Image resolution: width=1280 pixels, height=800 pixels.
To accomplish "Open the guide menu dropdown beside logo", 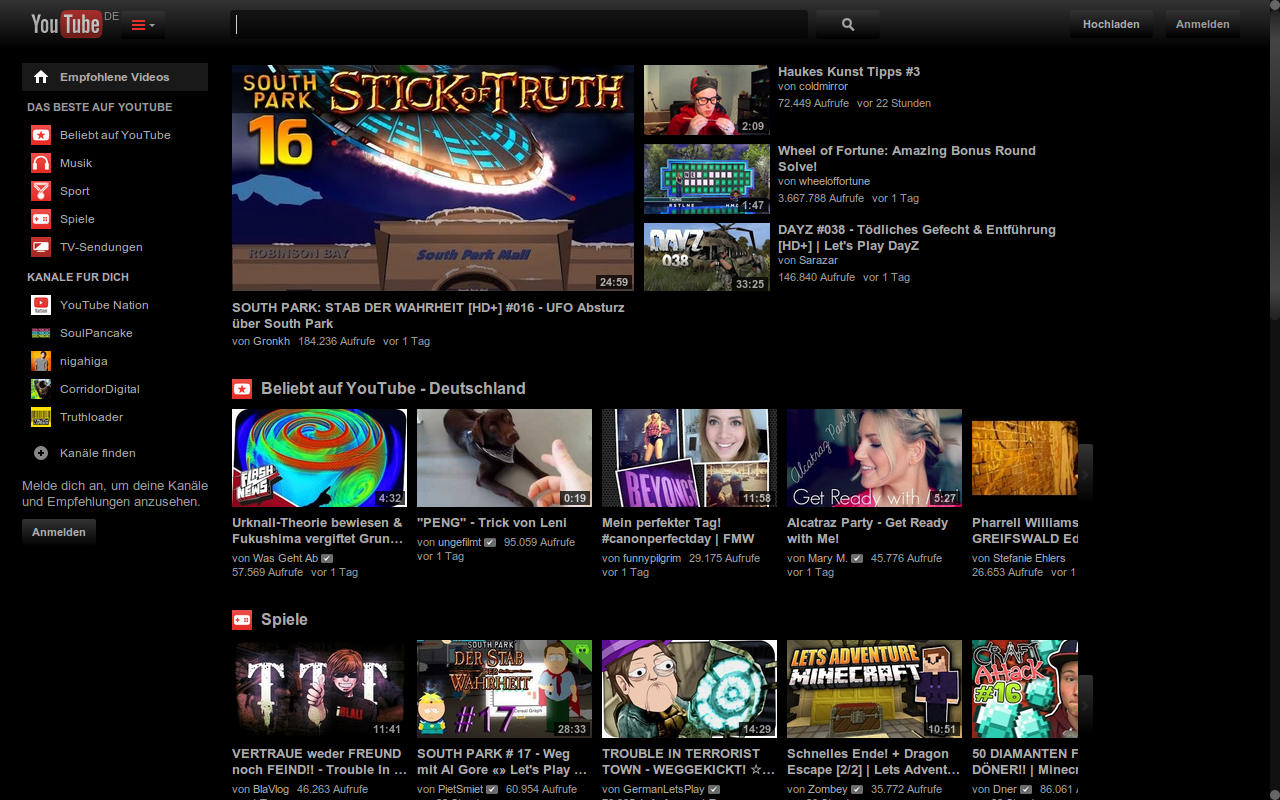I will point(143,25).
